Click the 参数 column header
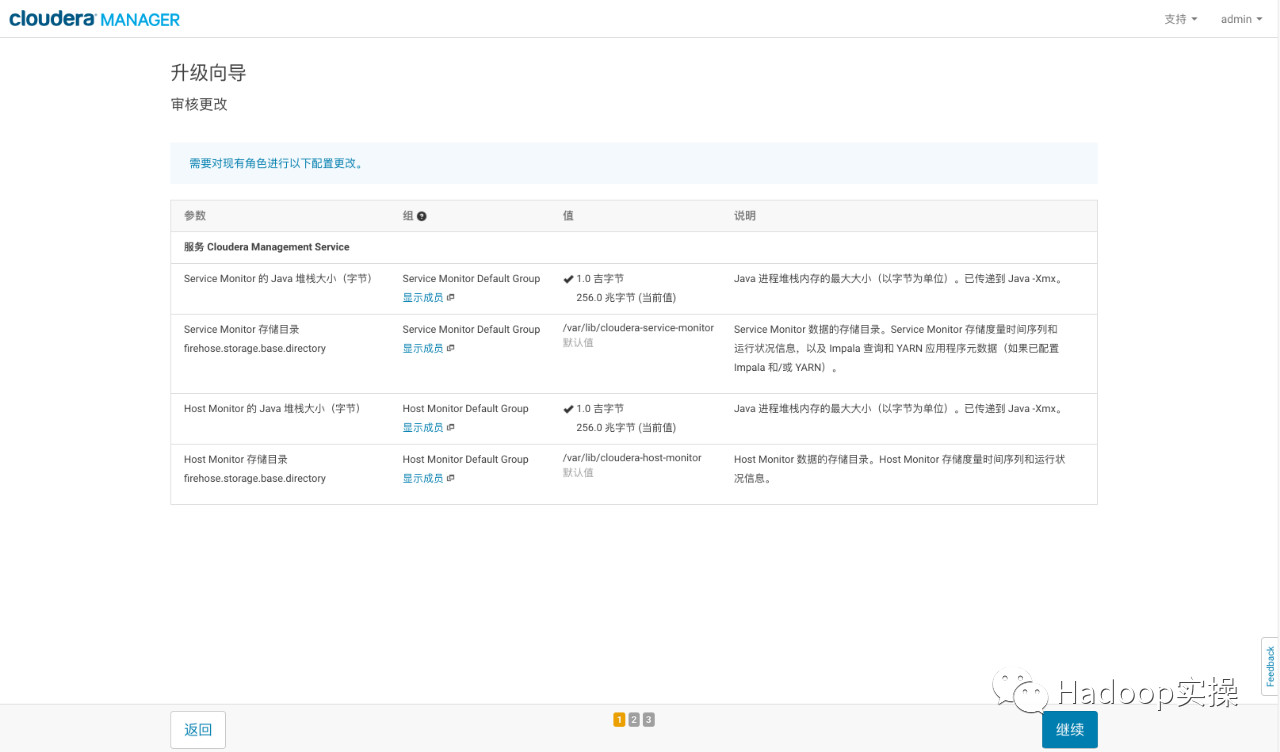Viewport: 1280px width, 752px height. (195, 216)
